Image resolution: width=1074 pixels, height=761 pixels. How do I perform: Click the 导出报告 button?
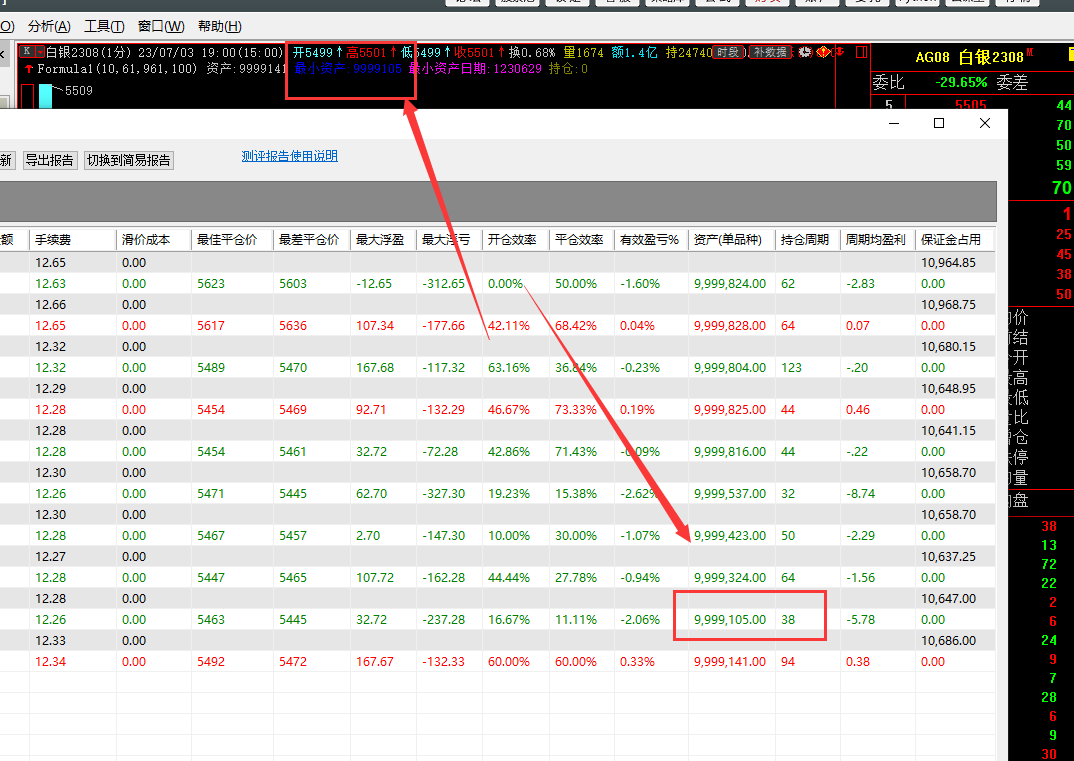[x=50, y=160]
